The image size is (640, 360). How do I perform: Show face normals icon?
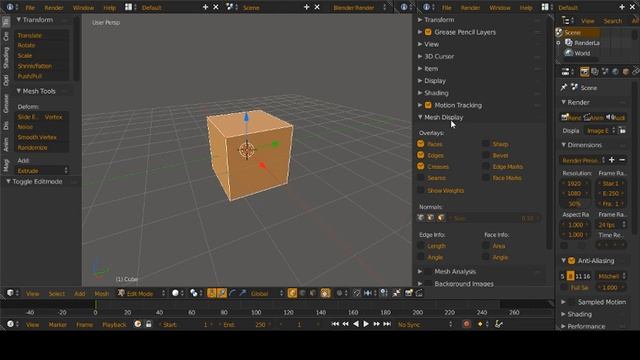pos(441,218)
